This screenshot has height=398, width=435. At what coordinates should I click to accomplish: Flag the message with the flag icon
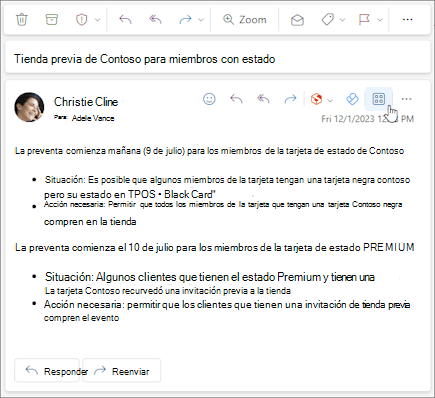click(x=364, y=19)
